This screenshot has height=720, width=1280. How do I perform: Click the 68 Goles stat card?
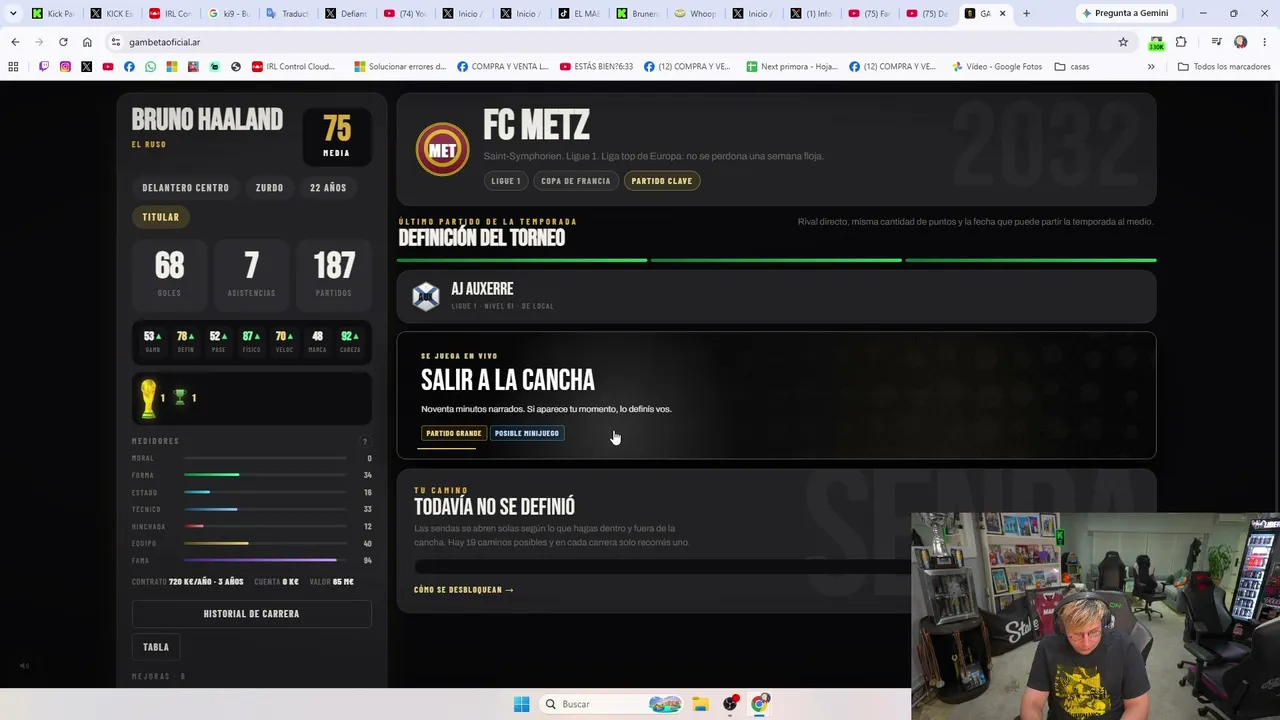point(169,273)
